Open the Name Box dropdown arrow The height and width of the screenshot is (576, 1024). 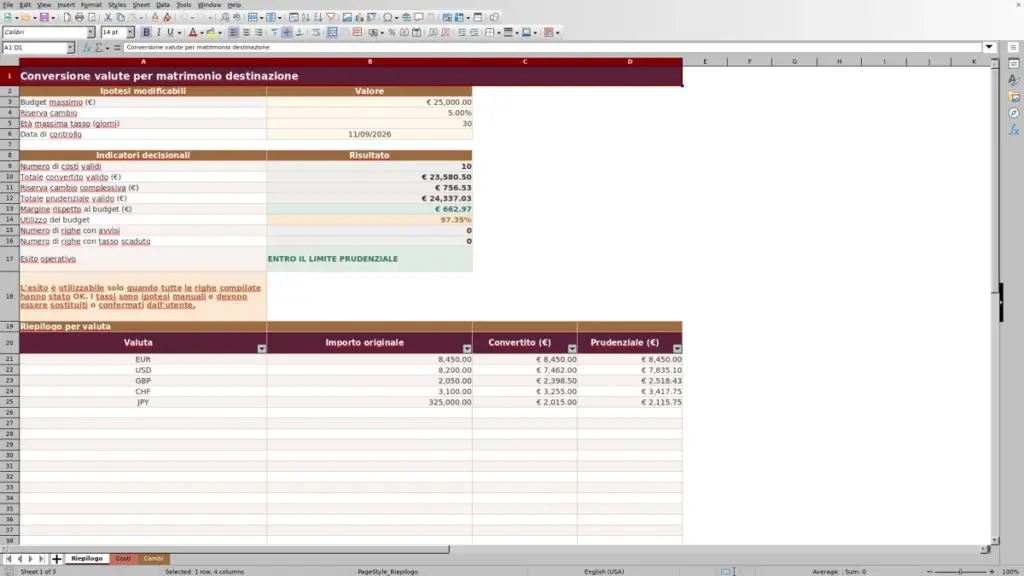pos(71,48)
